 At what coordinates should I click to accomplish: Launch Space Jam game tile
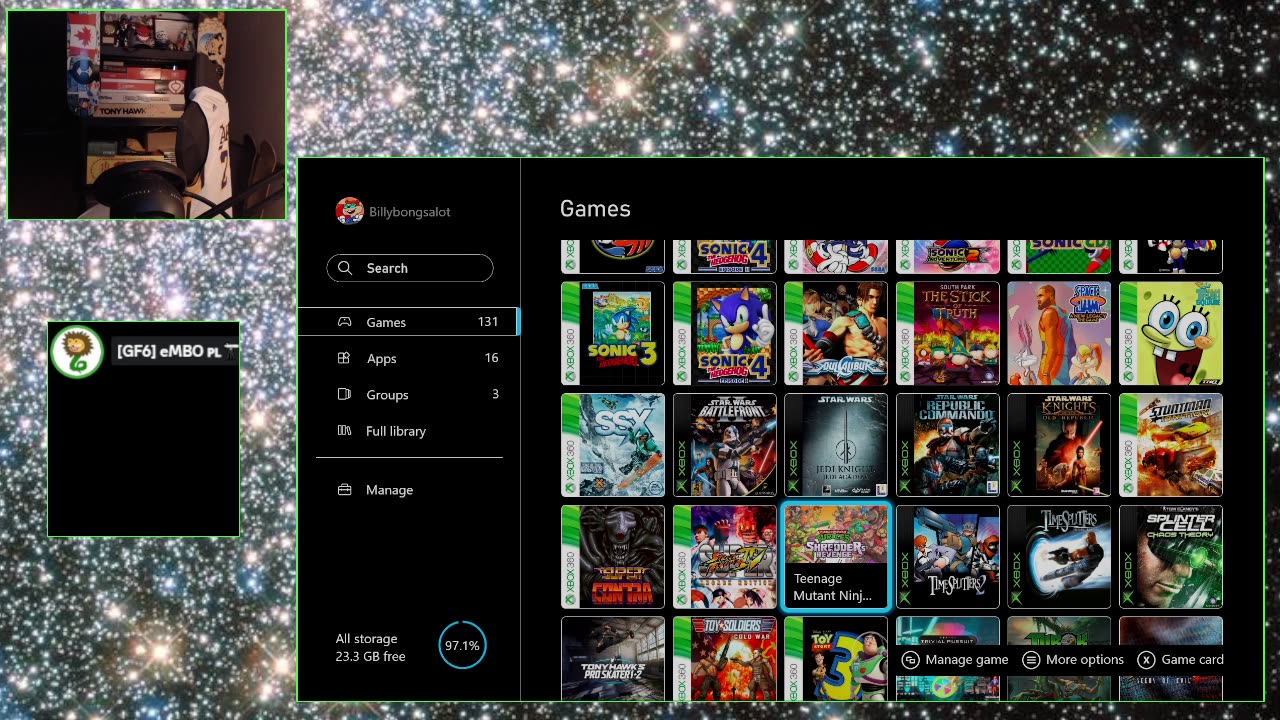click(1059, 333)
